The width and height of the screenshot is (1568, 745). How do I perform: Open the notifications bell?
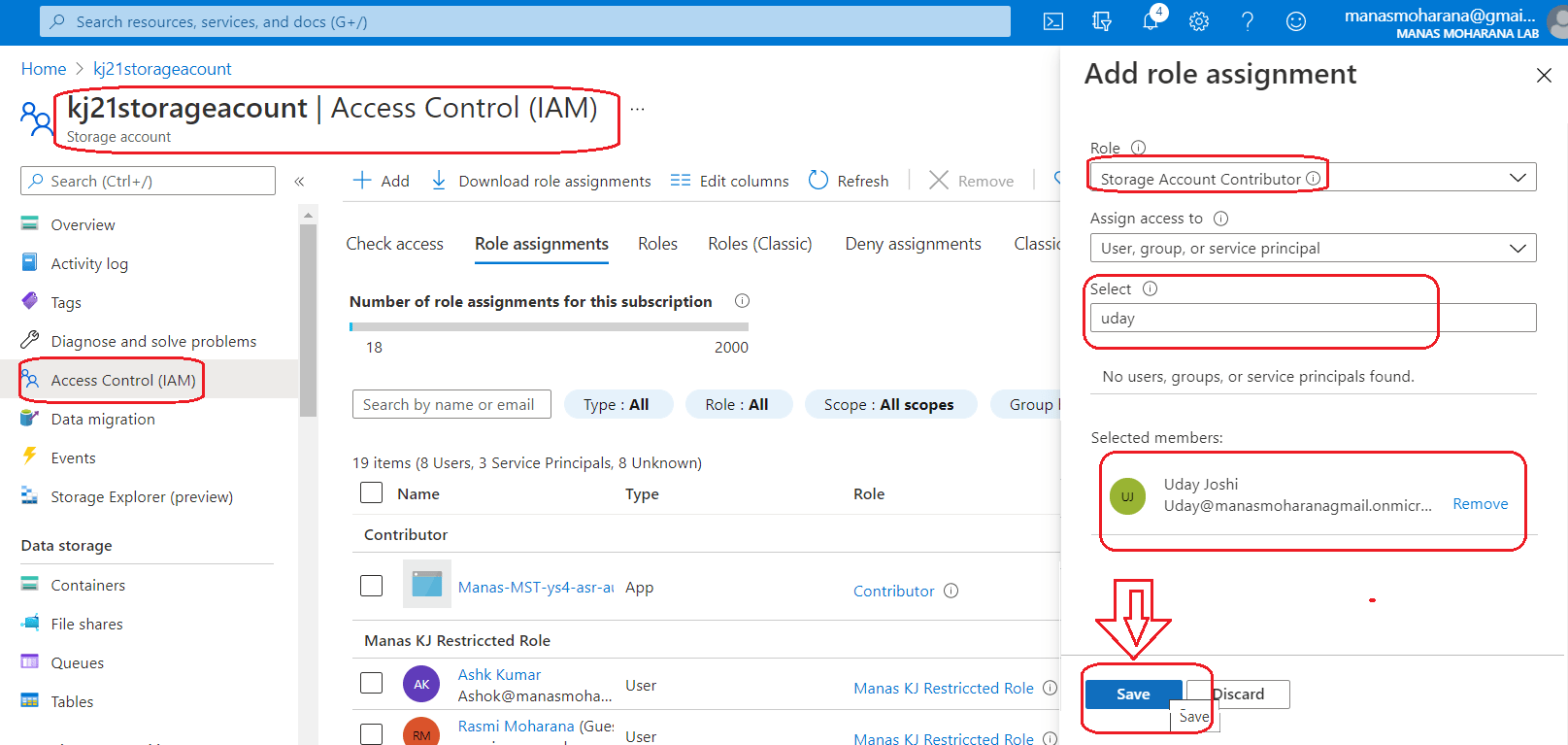click(1151, 19)
